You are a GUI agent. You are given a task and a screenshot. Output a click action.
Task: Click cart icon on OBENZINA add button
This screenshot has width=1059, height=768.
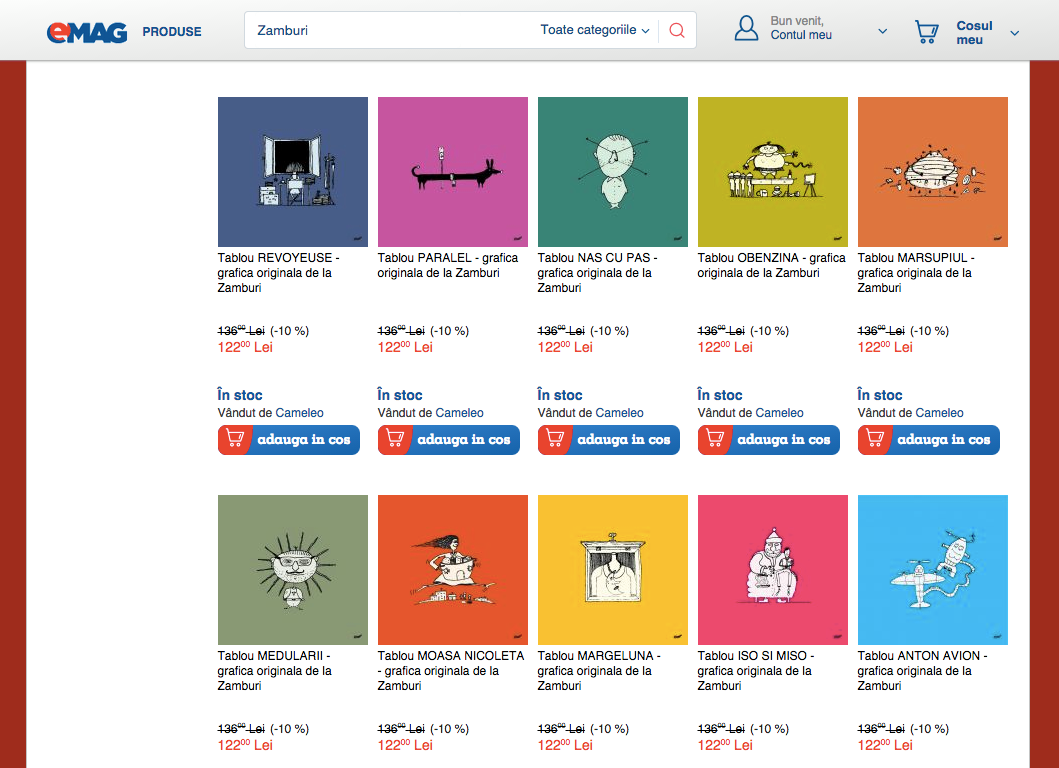point(715,439)
